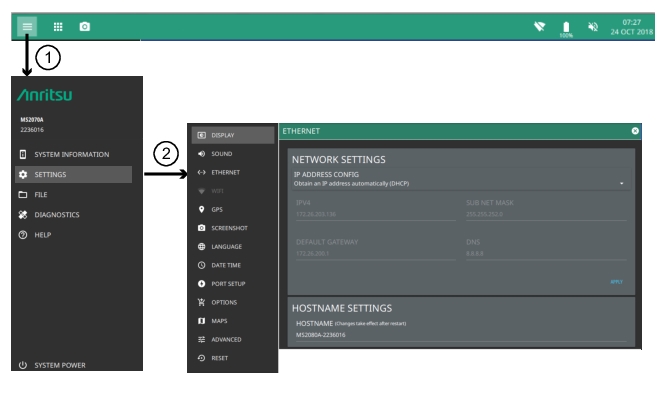Click the Port Setup circle icon
663x393 pixels.
[x=202, y=284]
